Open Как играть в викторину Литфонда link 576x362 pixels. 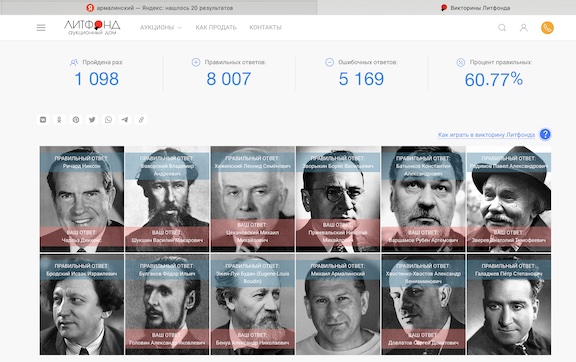click(486, 135)
